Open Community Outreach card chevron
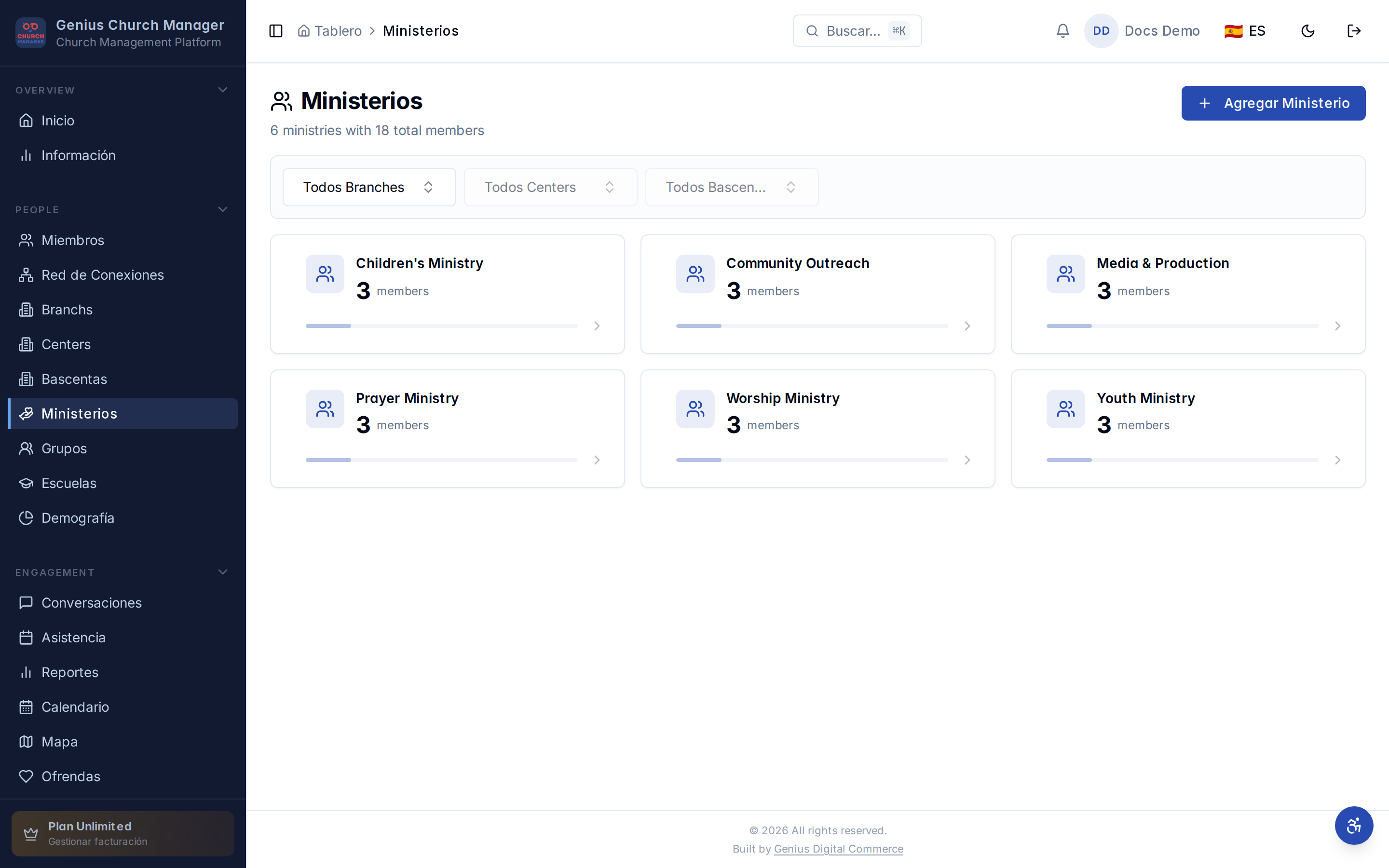The height and width of the screenshot is (868, 1389). tap(967, 326)
